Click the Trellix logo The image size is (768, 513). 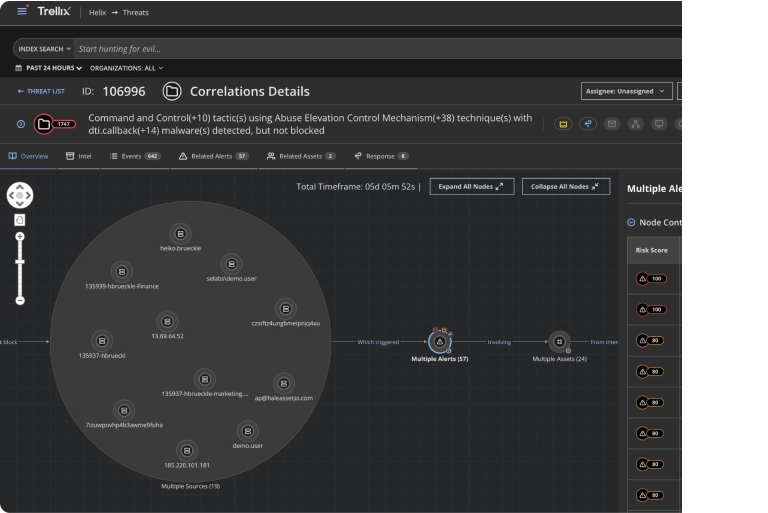tap(54, 11)
